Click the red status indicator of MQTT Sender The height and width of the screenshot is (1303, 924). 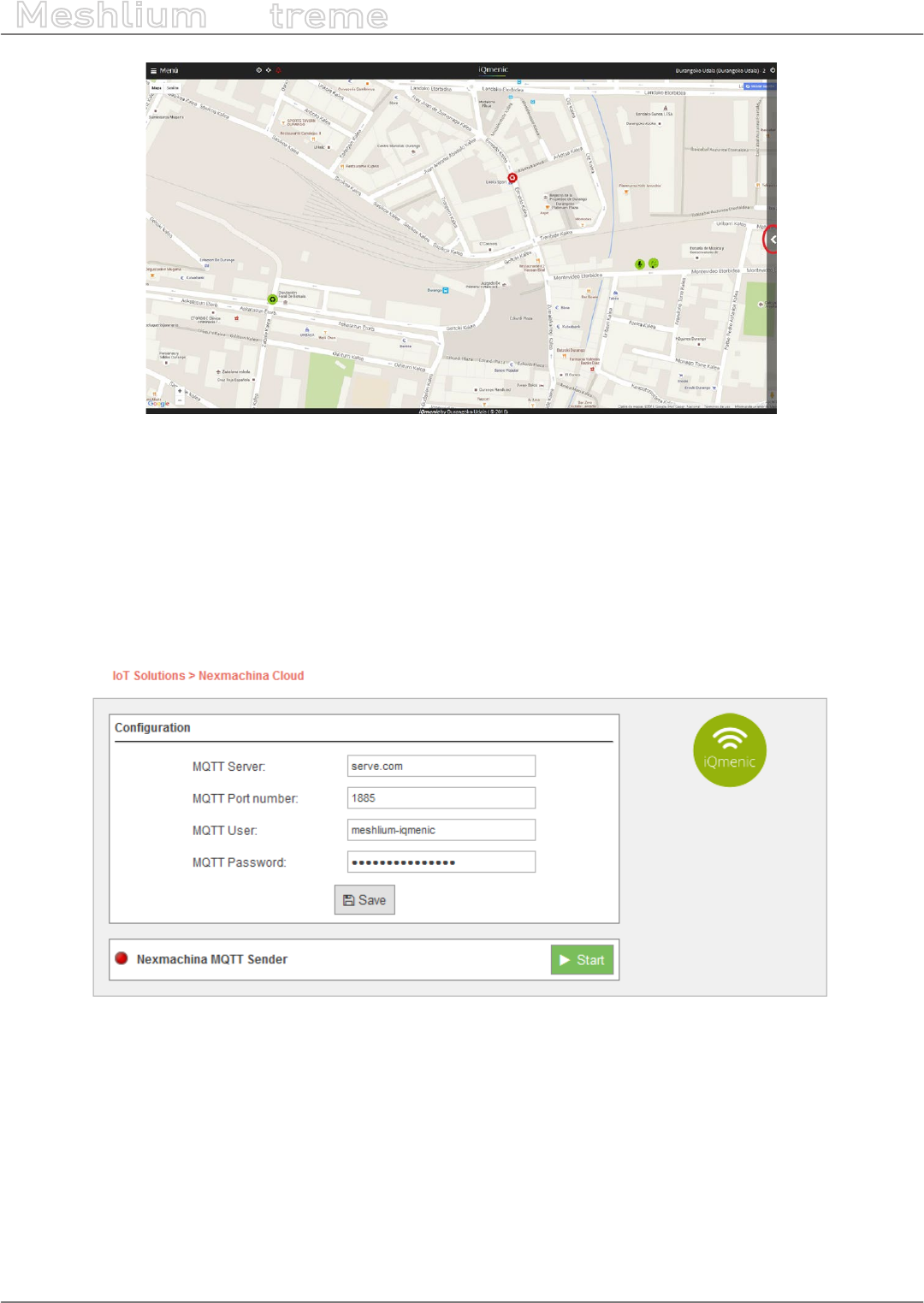pyautogui.click(x=121, y=958)
